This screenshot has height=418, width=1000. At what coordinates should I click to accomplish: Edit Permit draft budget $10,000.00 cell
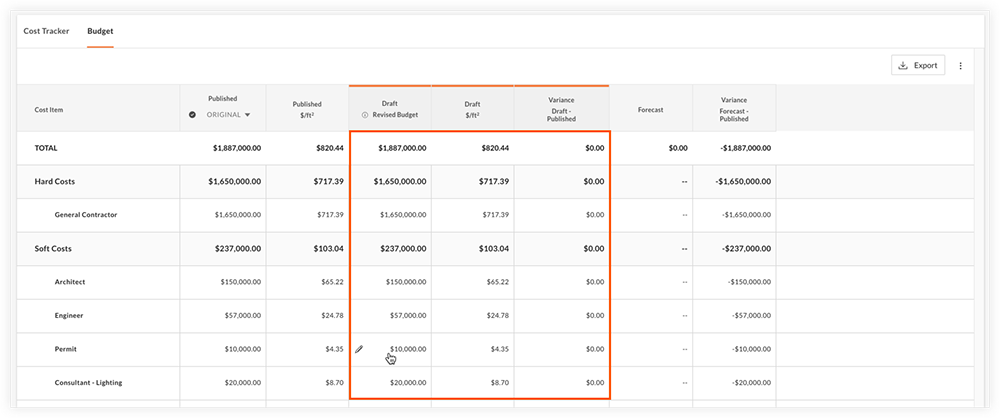[x=390, y=350]
